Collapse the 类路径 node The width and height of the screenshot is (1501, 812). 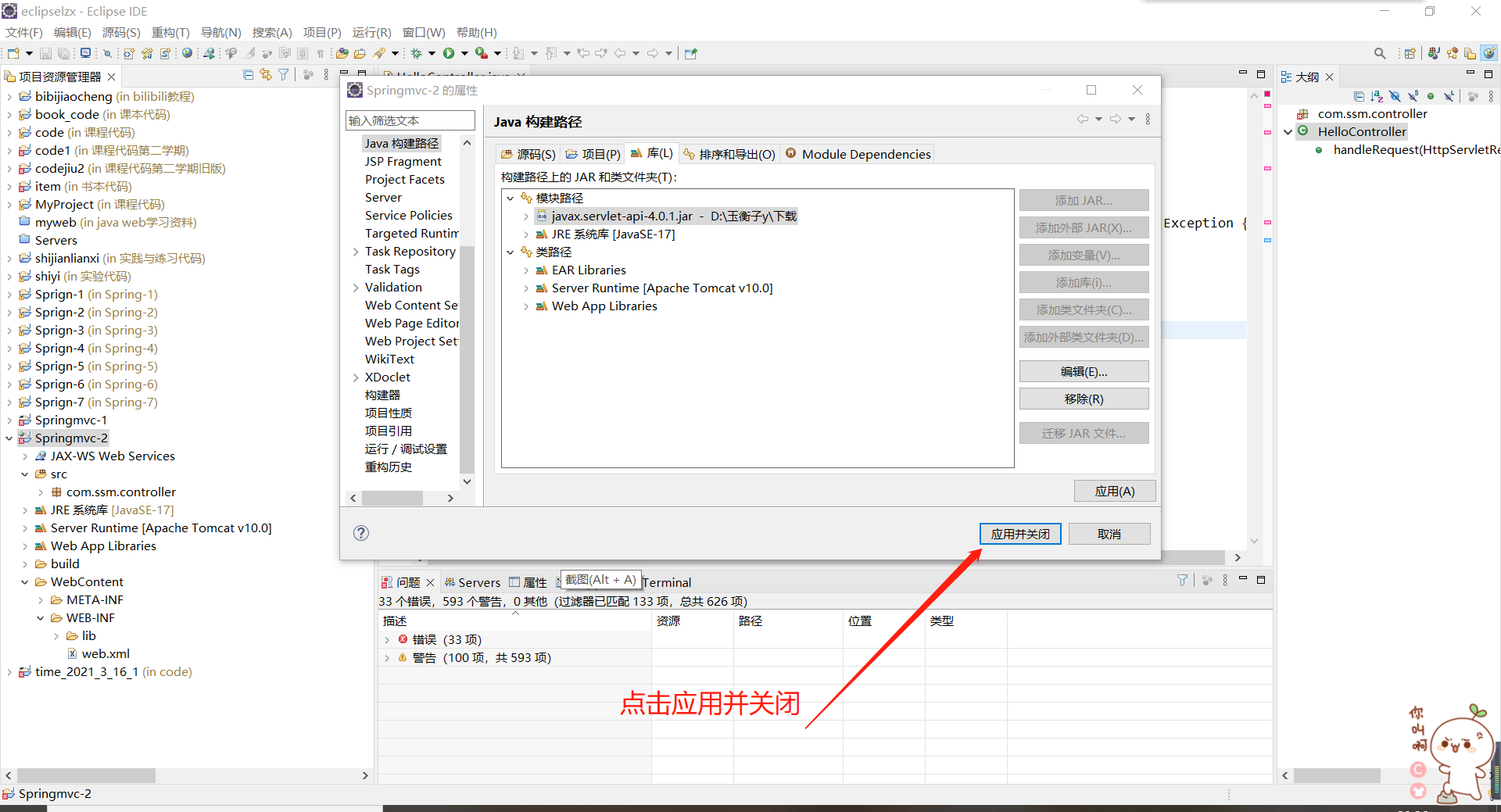click(510, 252)
